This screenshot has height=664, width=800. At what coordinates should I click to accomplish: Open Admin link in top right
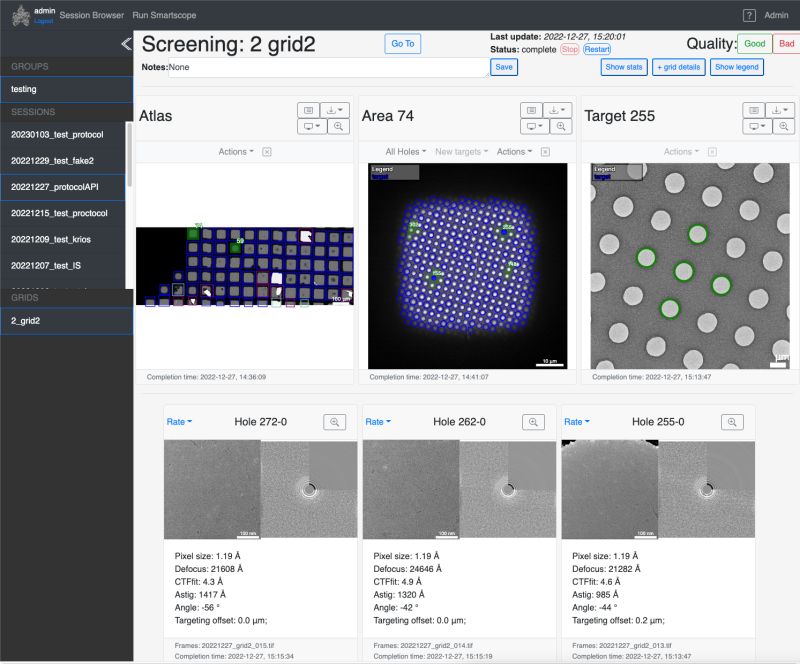point(776,15)
